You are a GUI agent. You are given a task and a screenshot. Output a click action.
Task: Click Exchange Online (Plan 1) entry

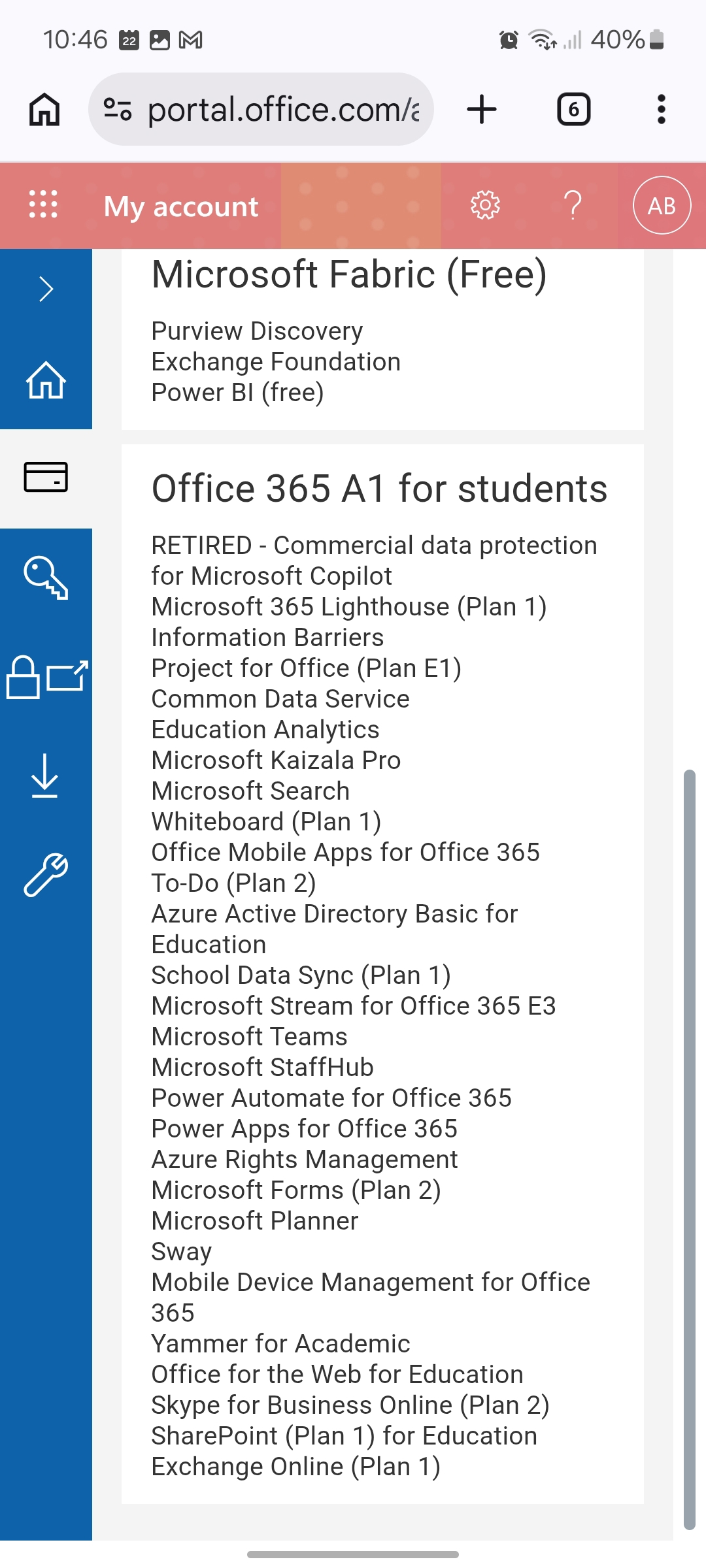pyautogui.click(x=295, y=1467)
